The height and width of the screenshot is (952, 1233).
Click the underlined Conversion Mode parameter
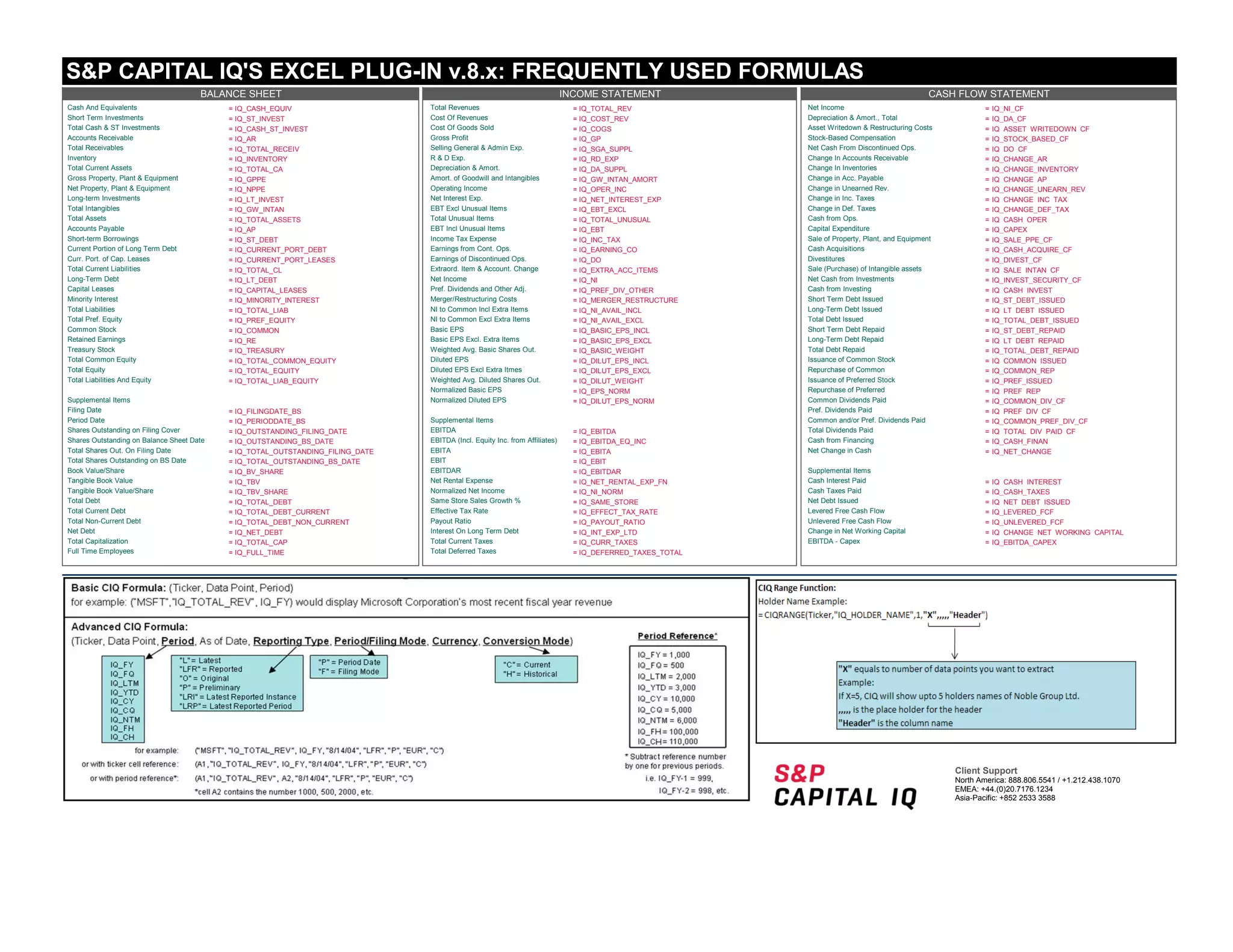tap(527, 641)
